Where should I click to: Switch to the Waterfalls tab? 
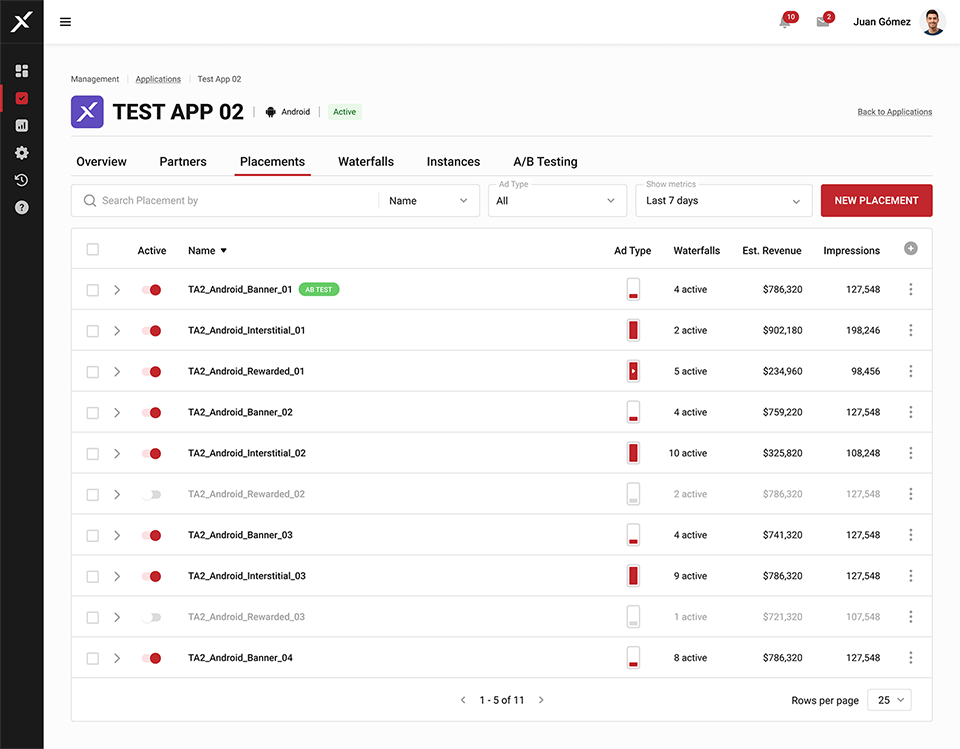click(x=366, y=162)
